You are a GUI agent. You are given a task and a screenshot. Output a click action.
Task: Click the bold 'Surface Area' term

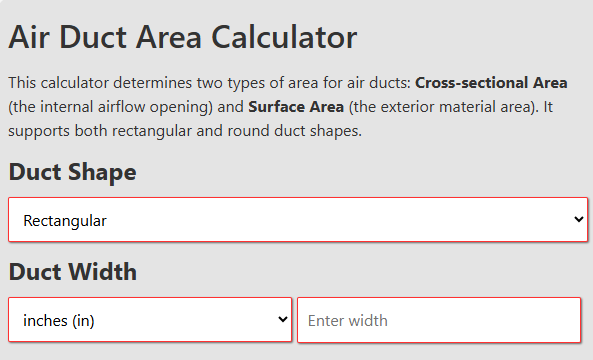pyautogui.click(x=296, y=107)
